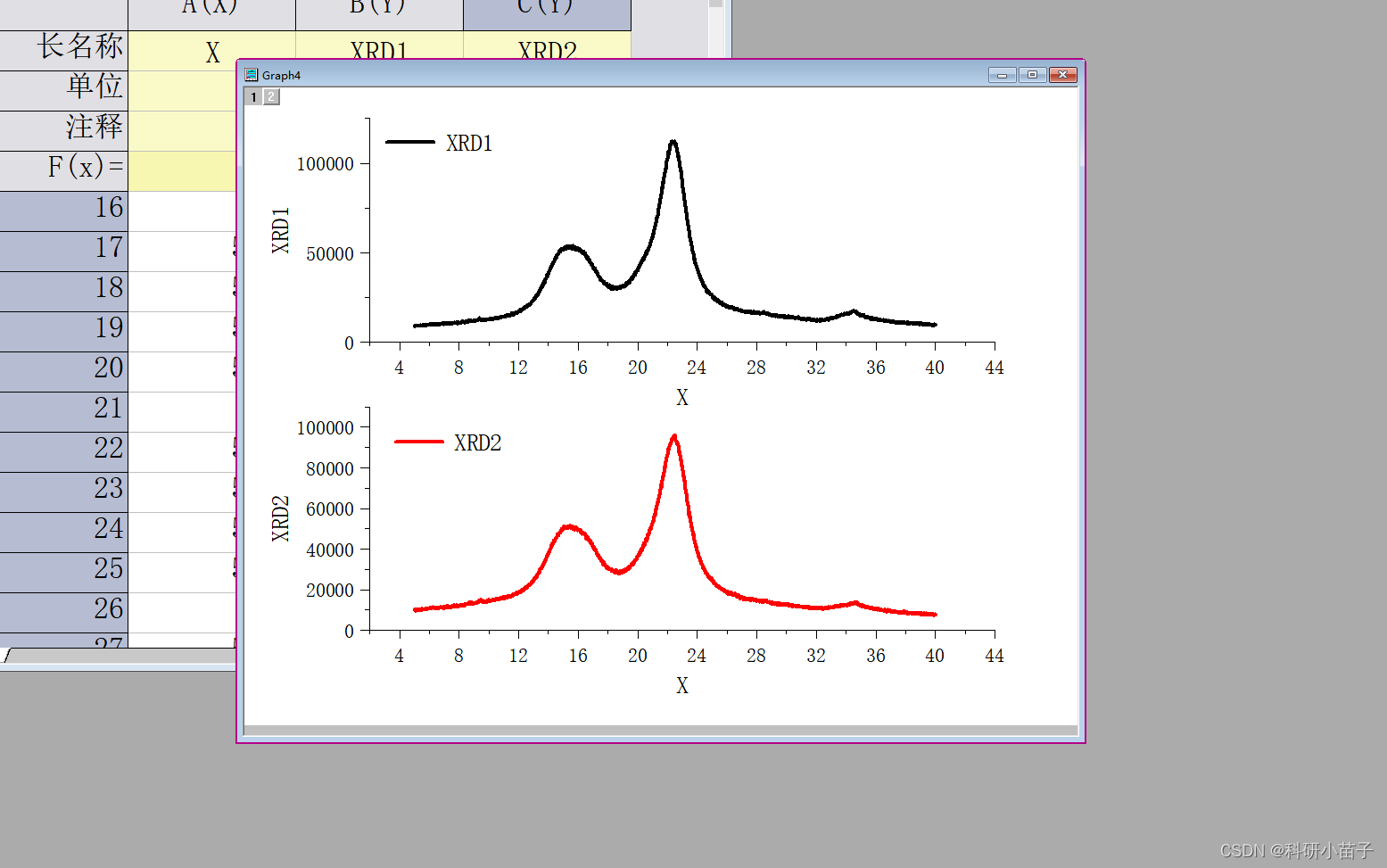Select column B(Y) header in worksheet
The height and width of the screenshot is (868, 1387).
pyautogui.click(x=379, y=14)
